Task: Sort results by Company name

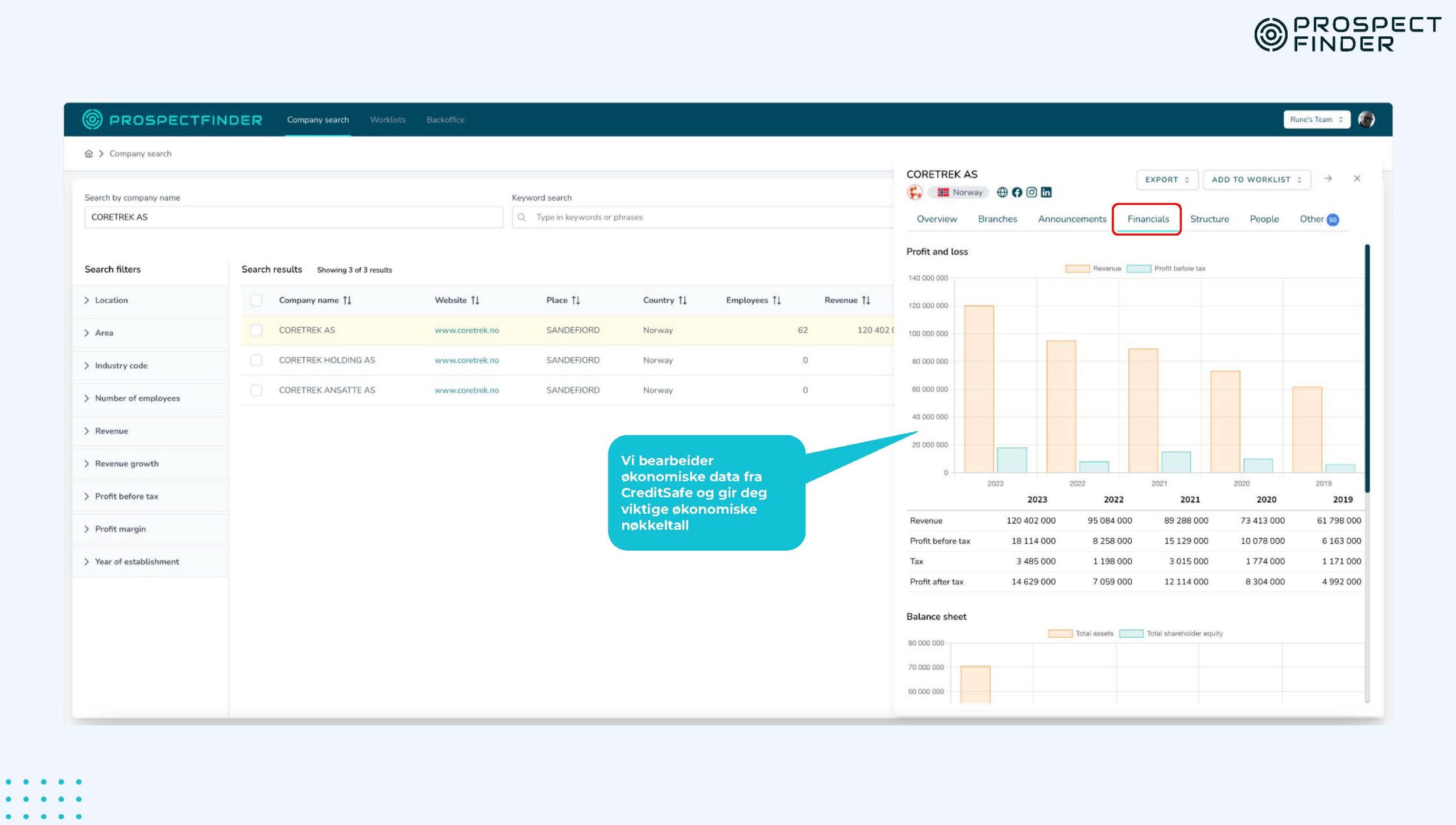Action: point(347,300)
